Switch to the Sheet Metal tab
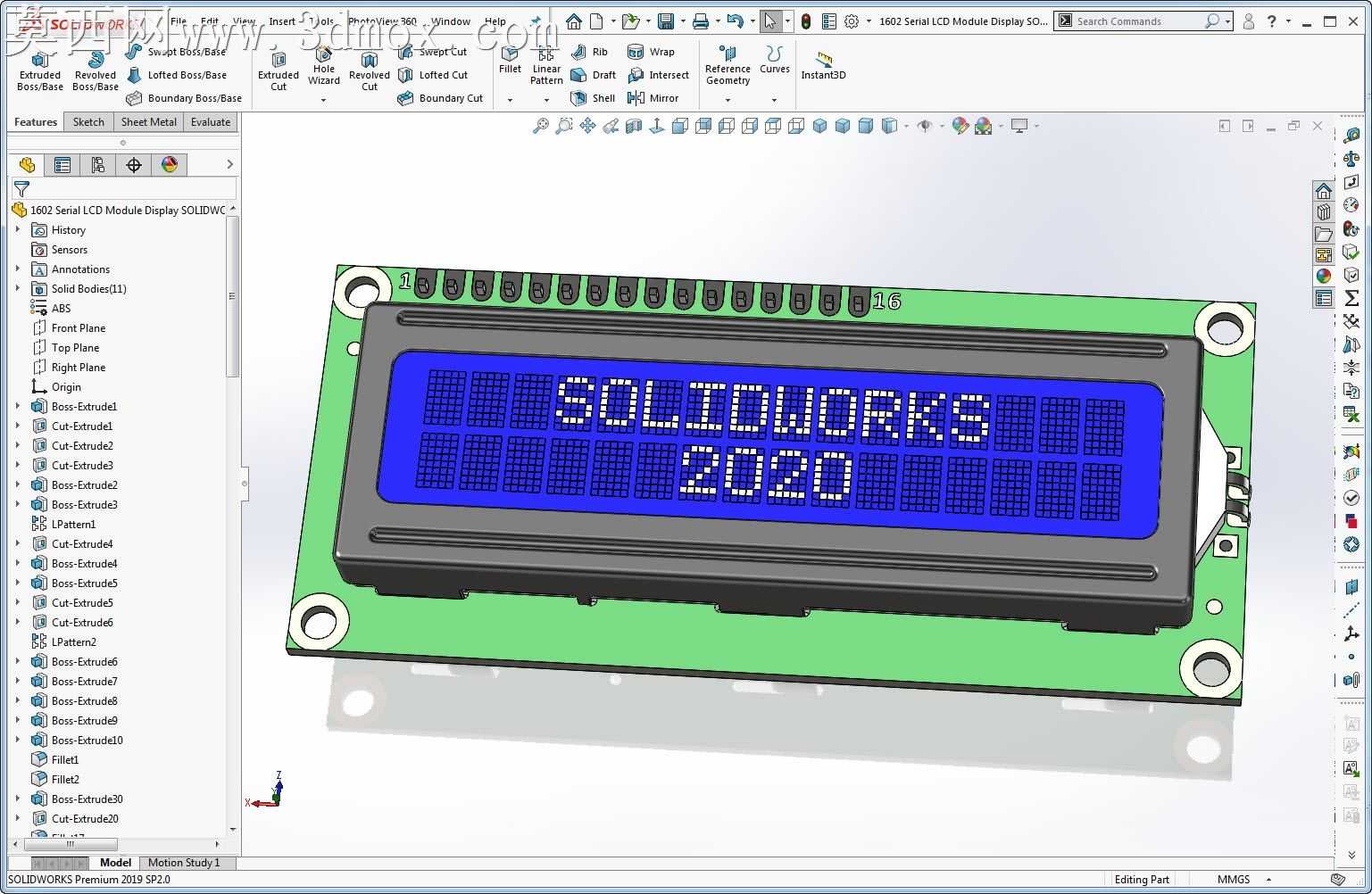The width and height of the screenshot is (1372, 894). point(149,122)
